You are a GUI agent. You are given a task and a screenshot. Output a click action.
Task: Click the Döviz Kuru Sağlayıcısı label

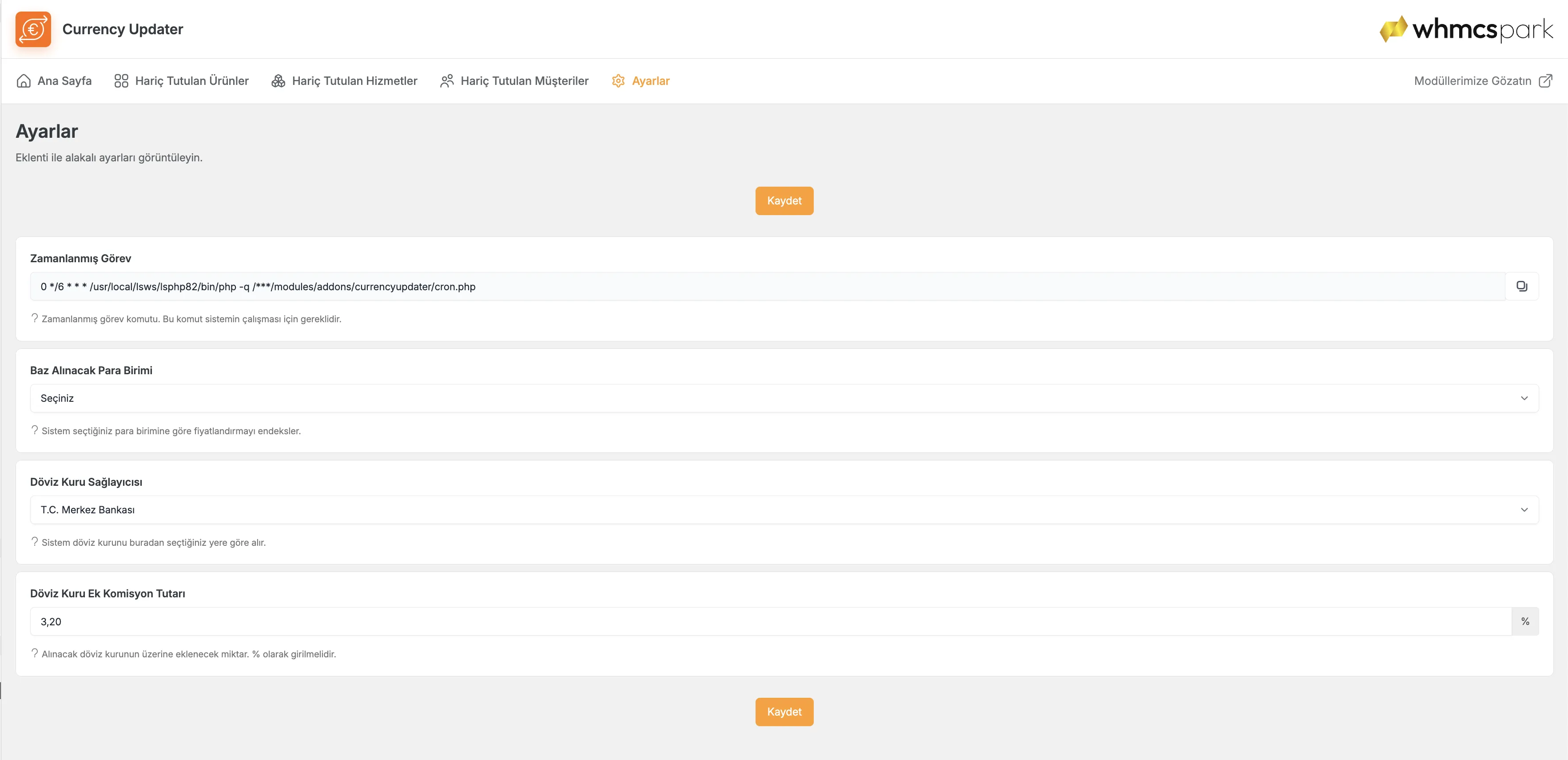point(87,482)
